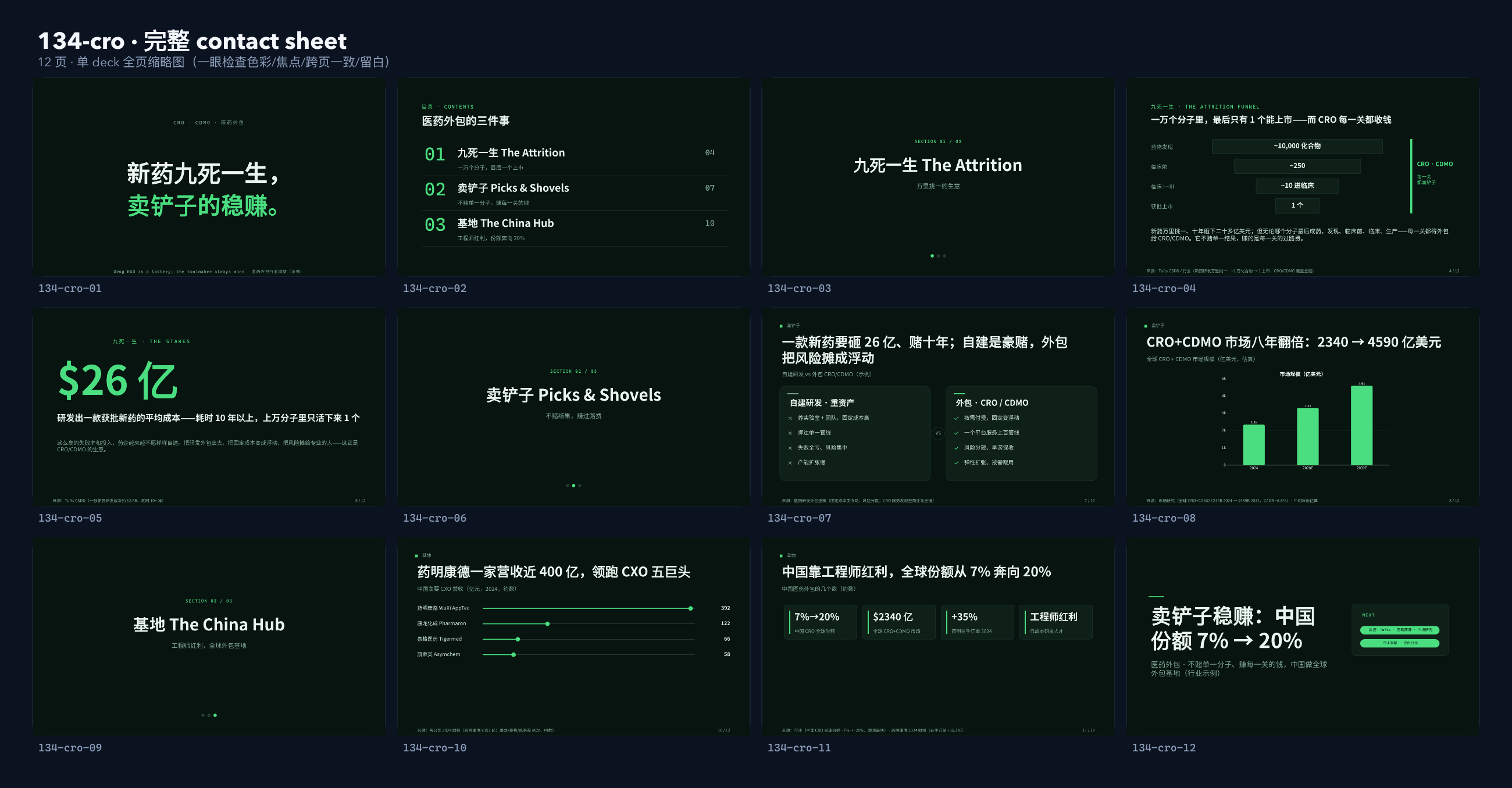Image resolution: width=1512 pixels, height=788 pixels.
Task: Click the card 外包 · CRO / CDMO
Action: tap(1021, 433)
